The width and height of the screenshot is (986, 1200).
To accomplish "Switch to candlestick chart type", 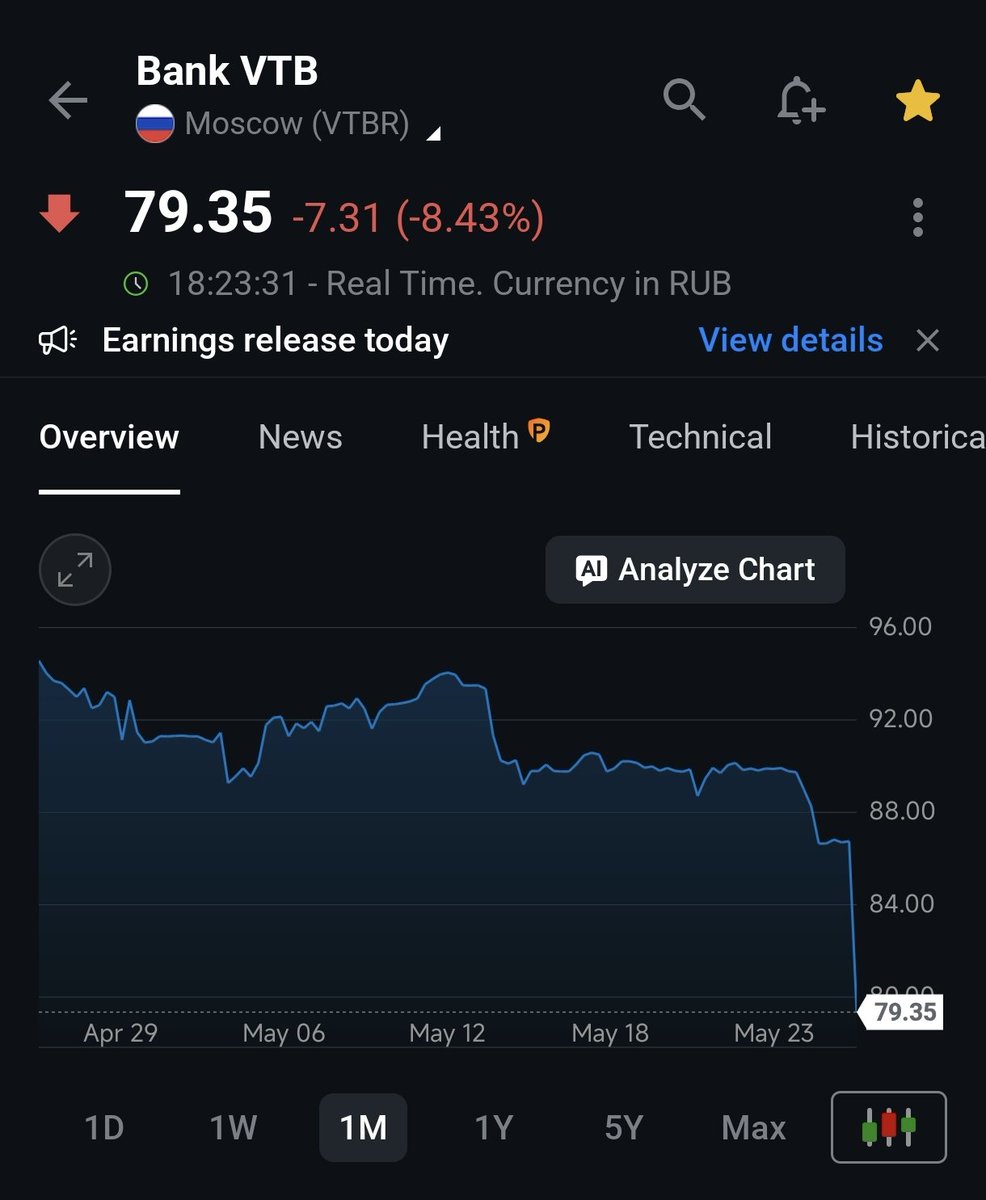I will (889, 1127).
